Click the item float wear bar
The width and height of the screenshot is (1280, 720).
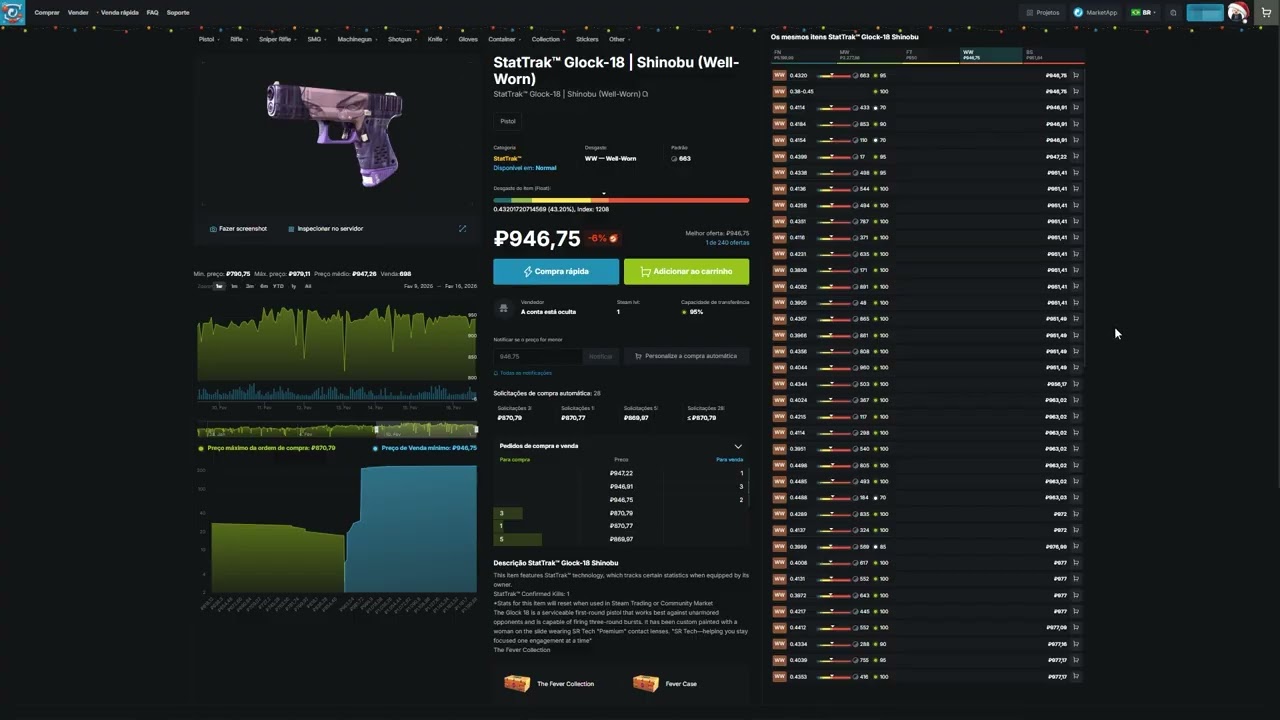coord(621,200)
